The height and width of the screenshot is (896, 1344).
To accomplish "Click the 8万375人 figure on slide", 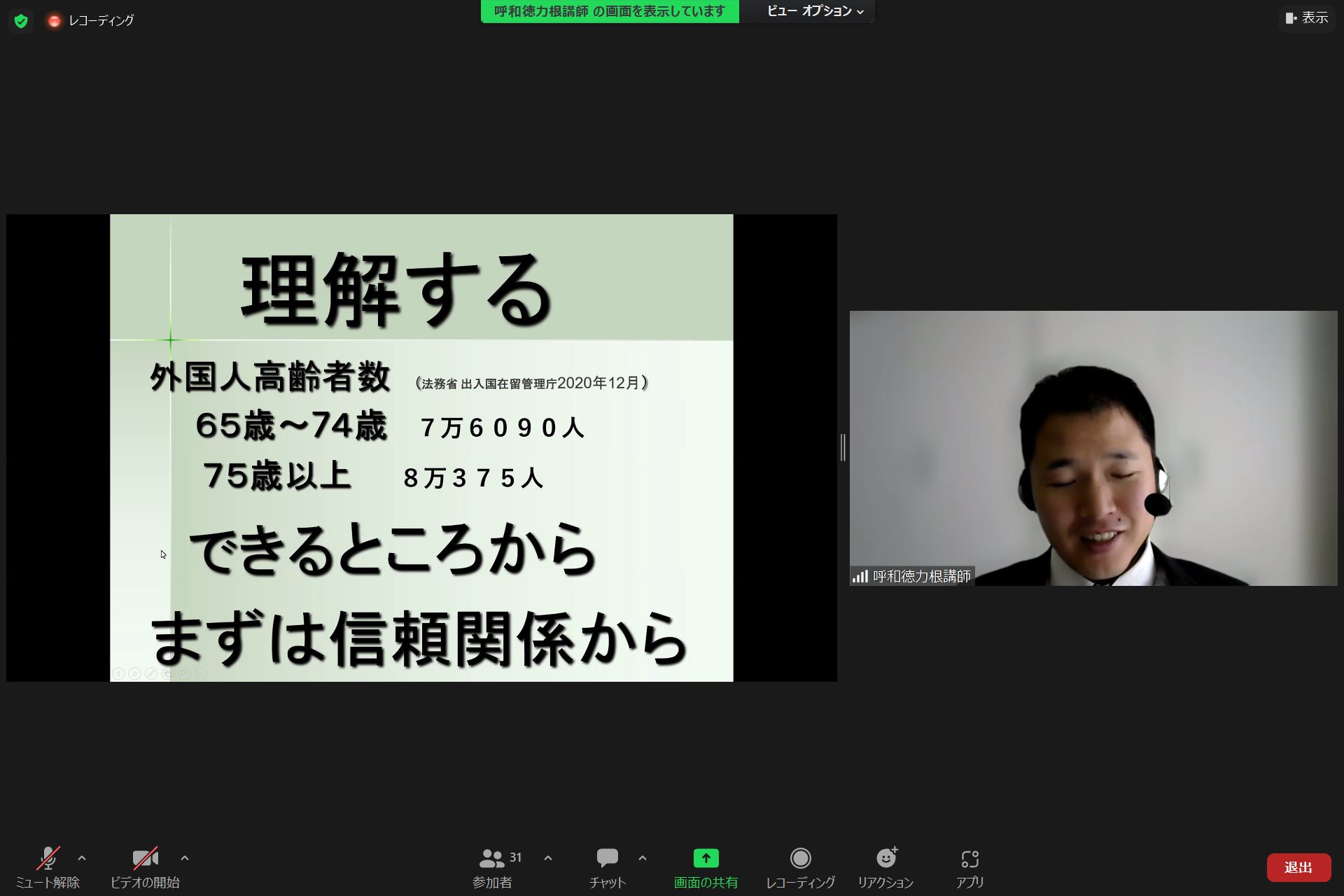I will click(473, 478).
